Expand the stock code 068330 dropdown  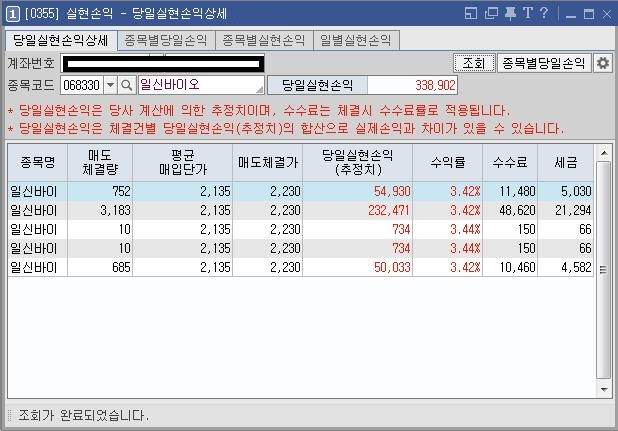(x=111, y=85)
